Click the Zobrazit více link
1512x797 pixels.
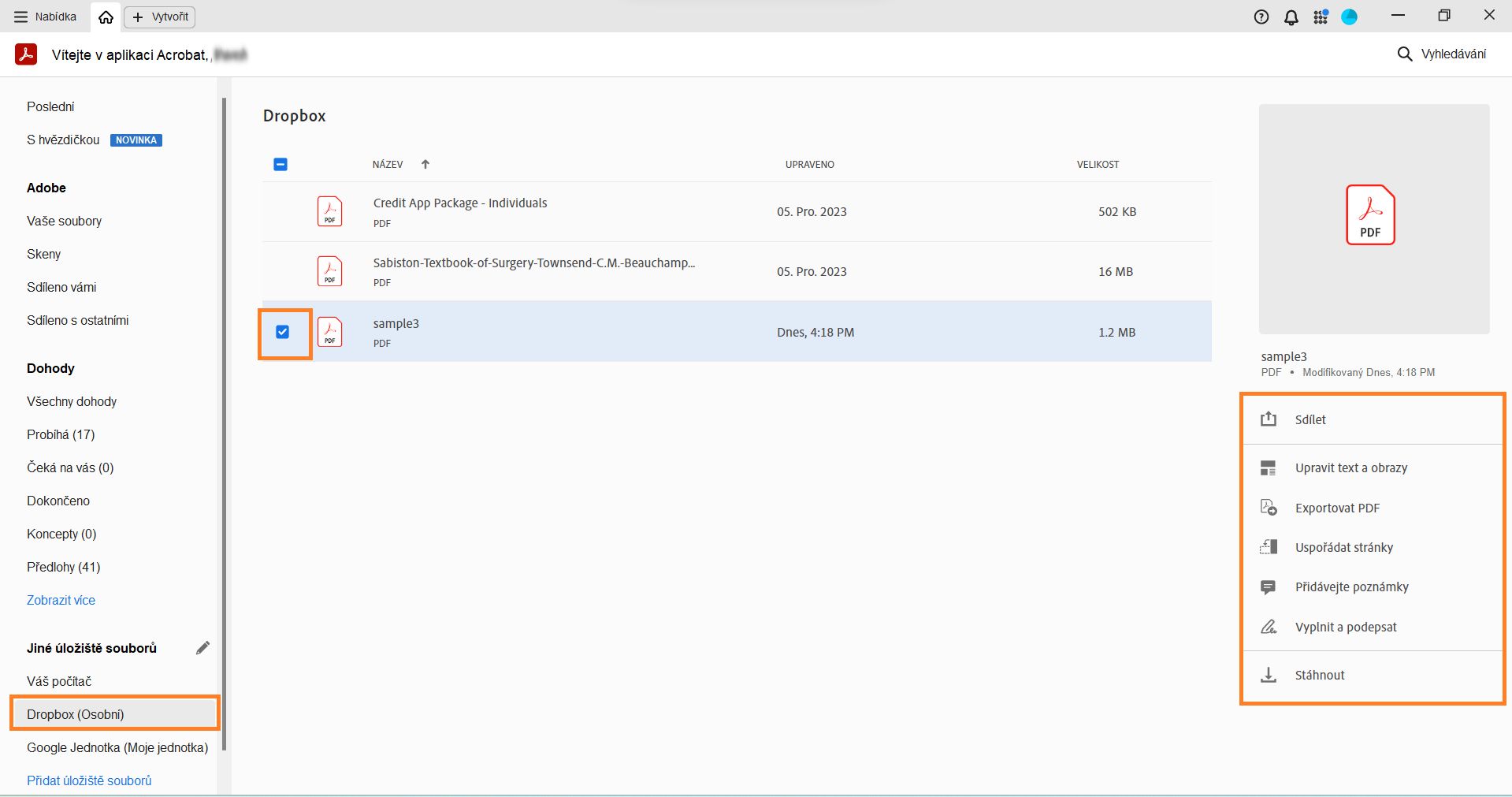pyautogui.click(x=61, y=600)
